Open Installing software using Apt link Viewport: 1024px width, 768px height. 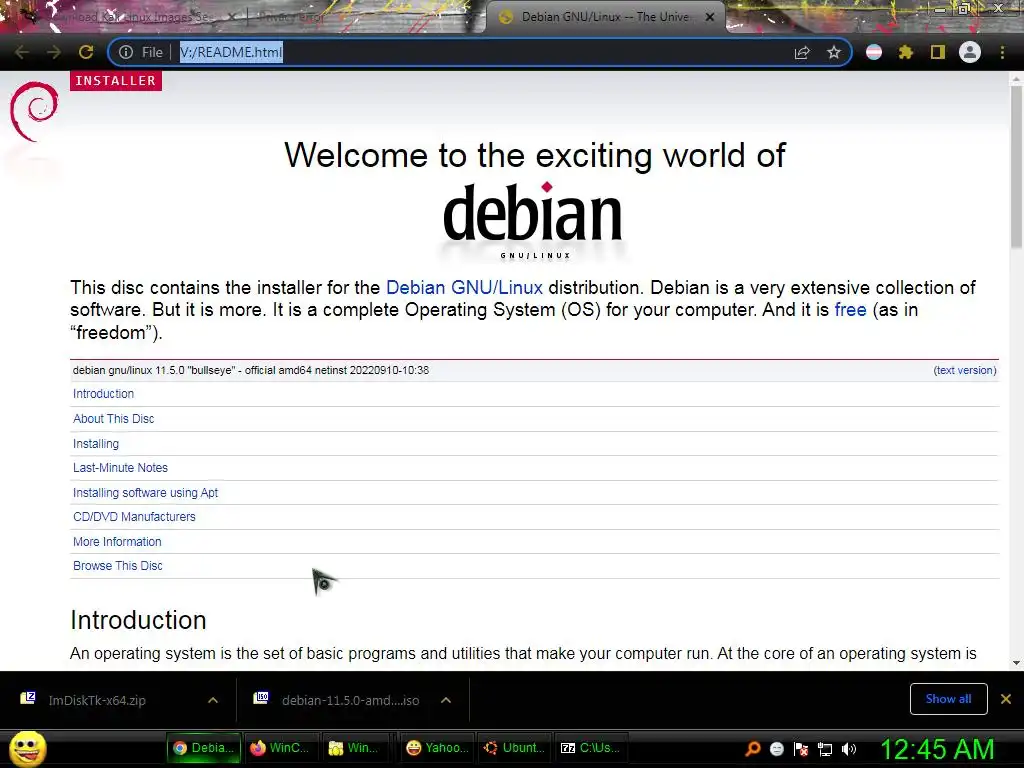(x=146, y=492)
